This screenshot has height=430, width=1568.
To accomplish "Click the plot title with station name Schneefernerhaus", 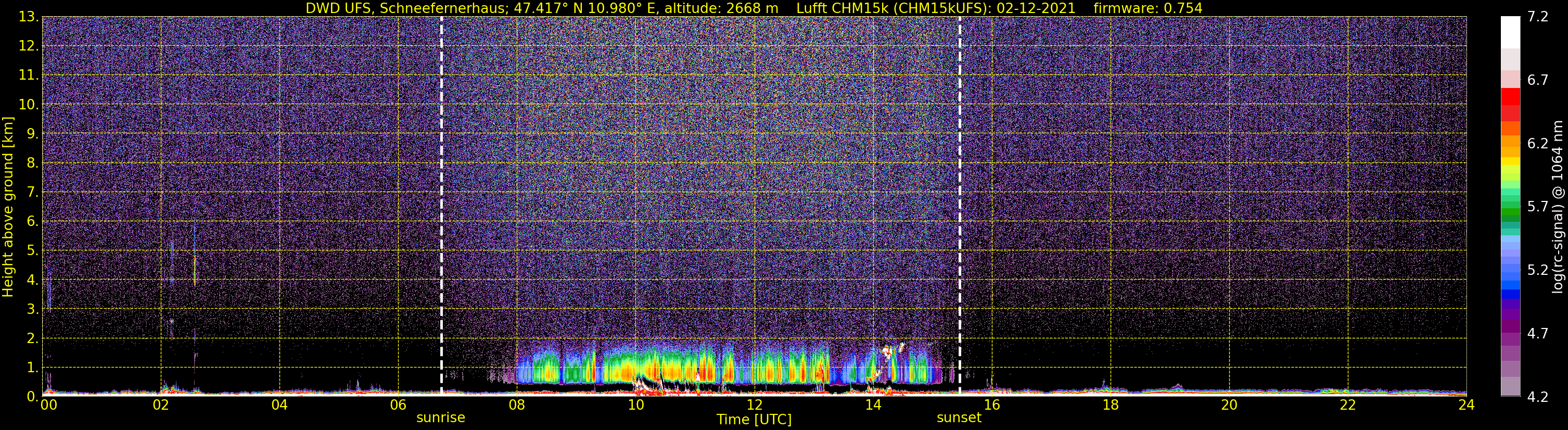I will (754, 8).
